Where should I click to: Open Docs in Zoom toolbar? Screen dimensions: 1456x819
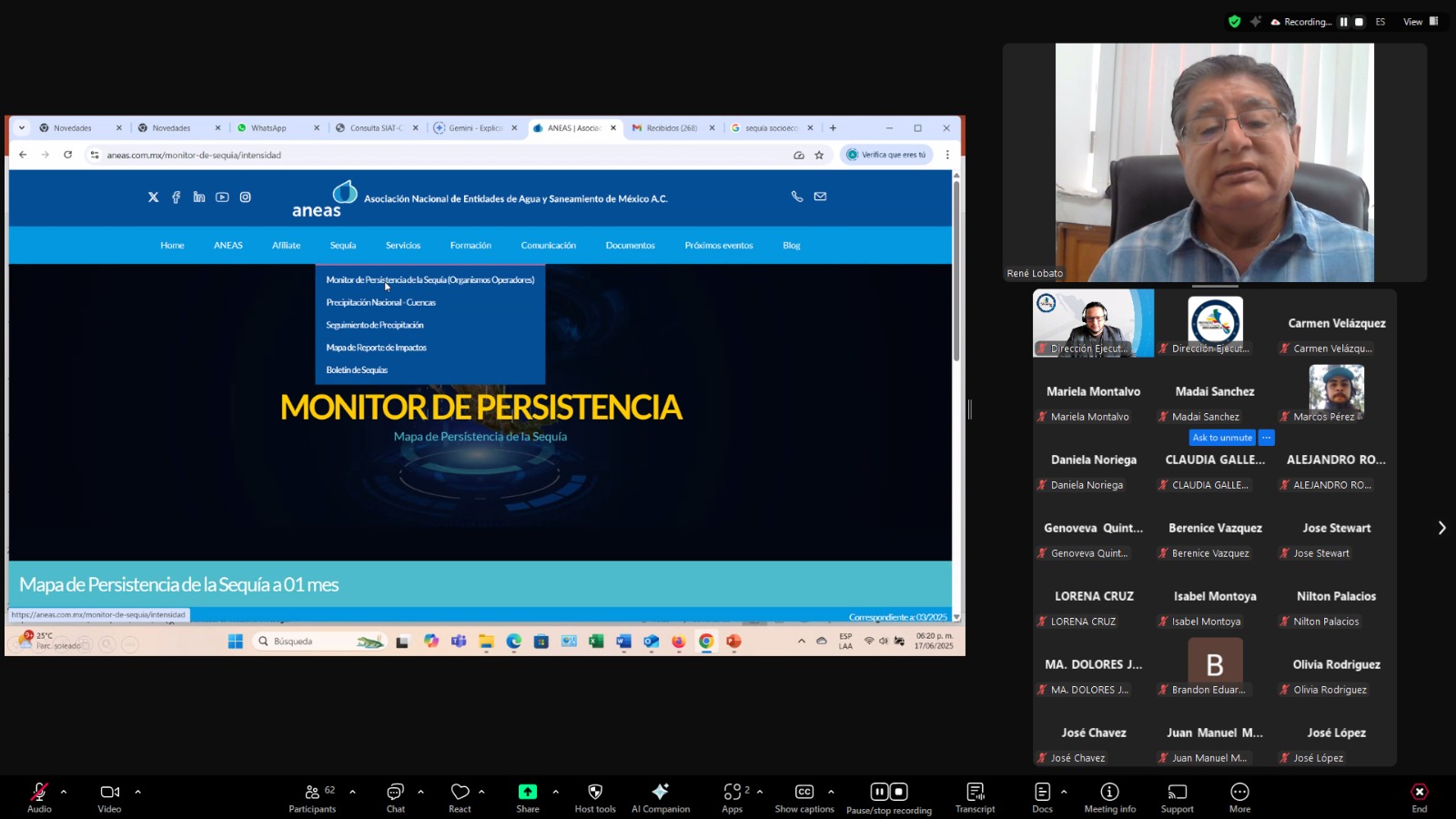click(1043, 797)
